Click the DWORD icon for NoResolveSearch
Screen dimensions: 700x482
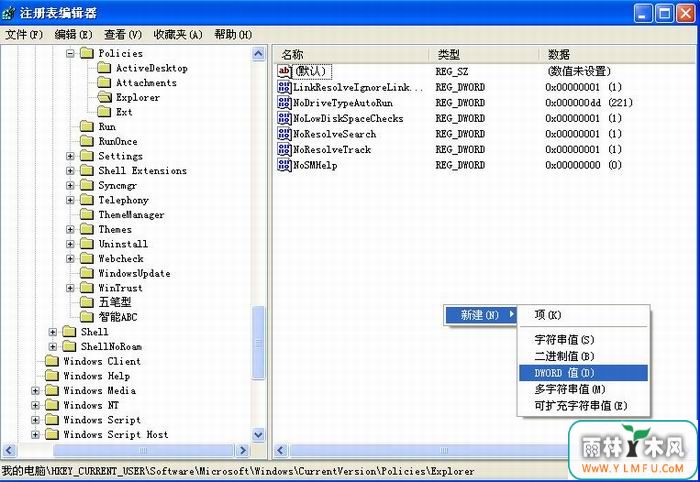(x=284, y=134)
